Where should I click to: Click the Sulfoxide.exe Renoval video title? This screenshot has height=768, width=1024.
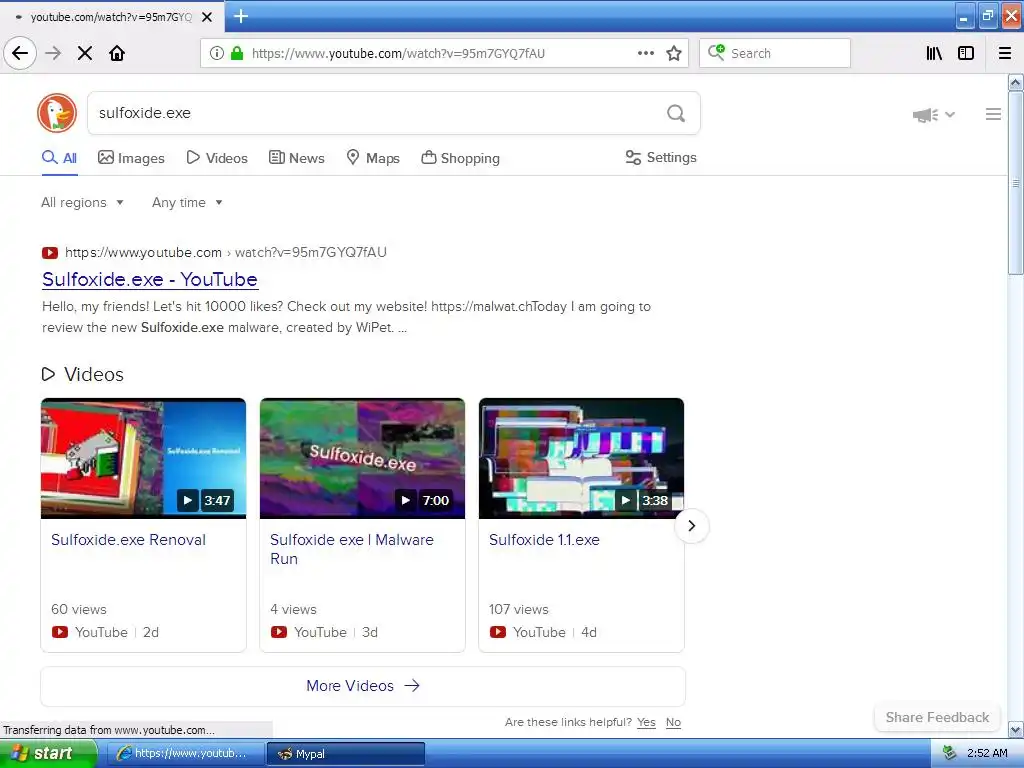[129, 540]
